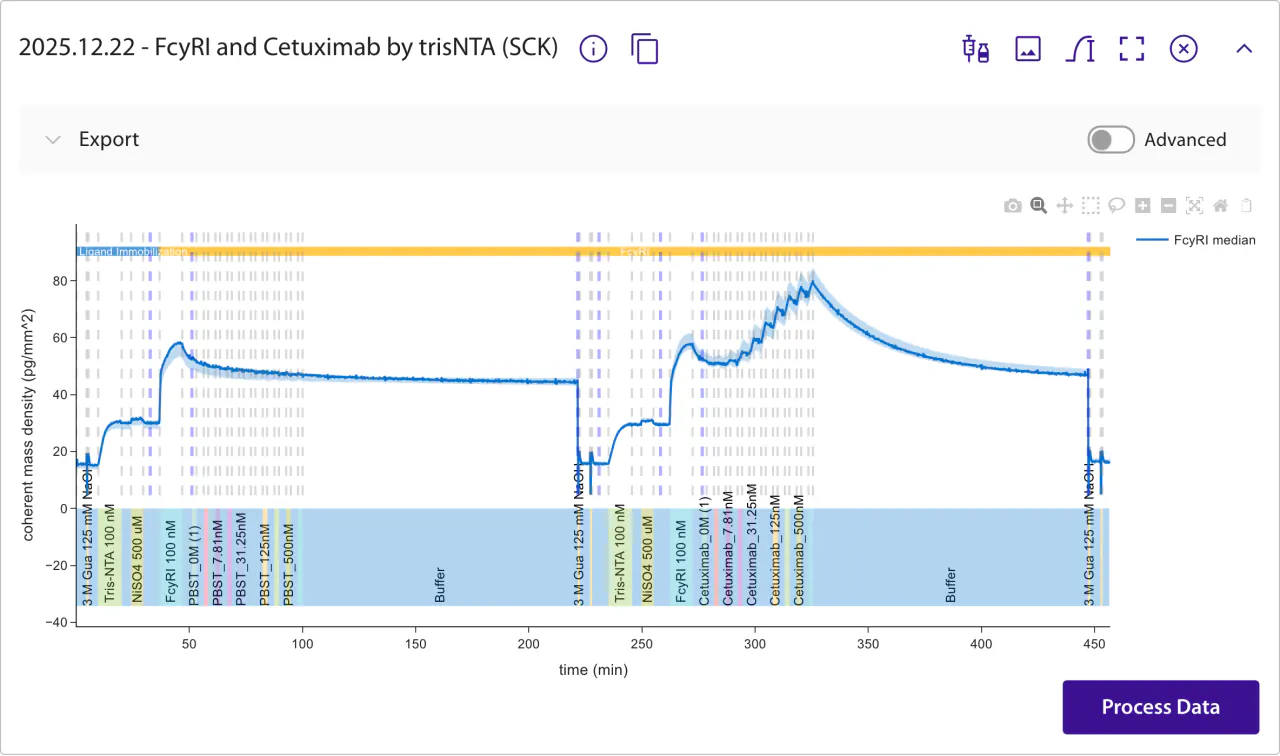Click the clipboard icon in plot toolbar

point(1246,206)
